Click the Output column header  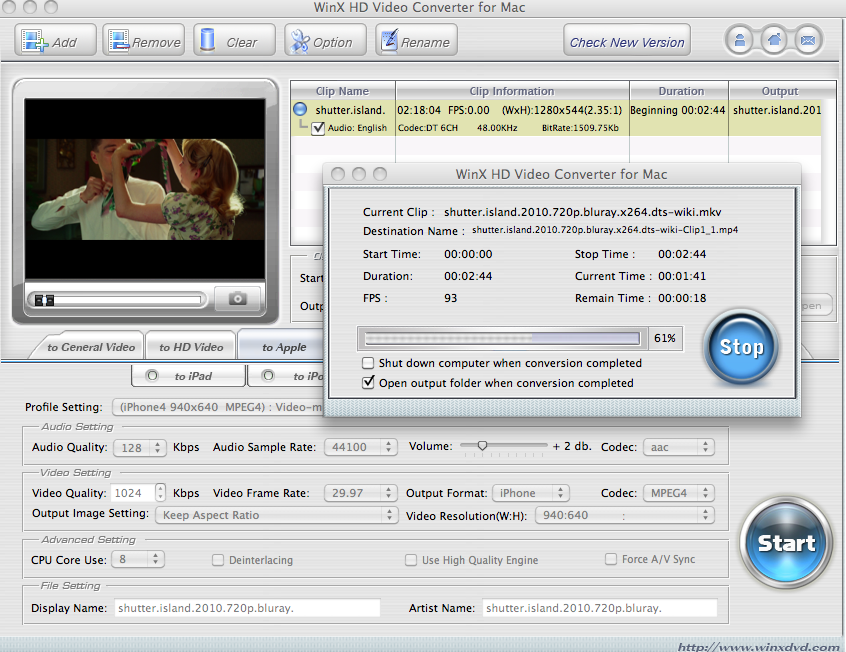point(780,91)
